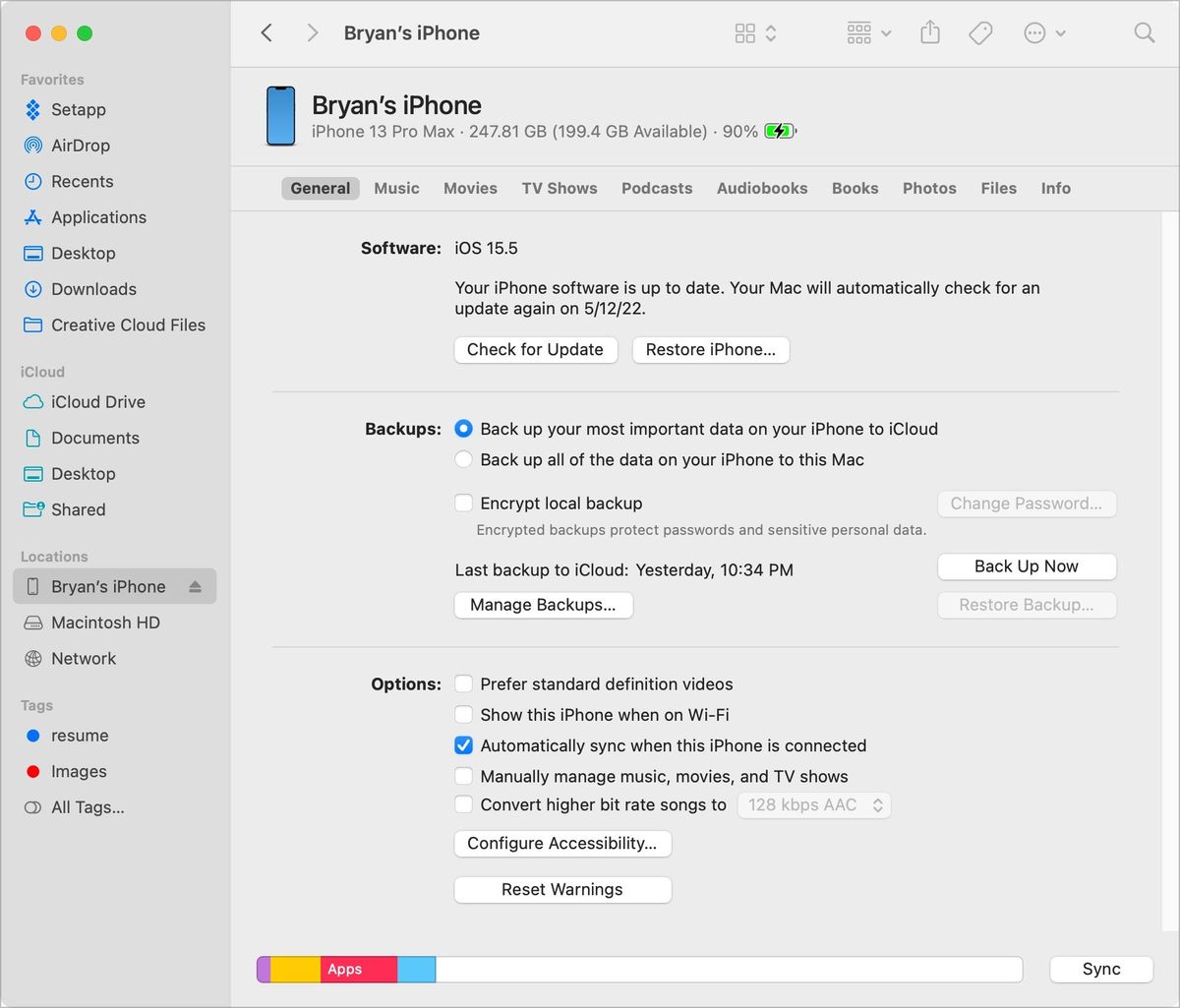1180x1008 pixels.
Task: Click the iPhone device image
Action: [281, 116]
